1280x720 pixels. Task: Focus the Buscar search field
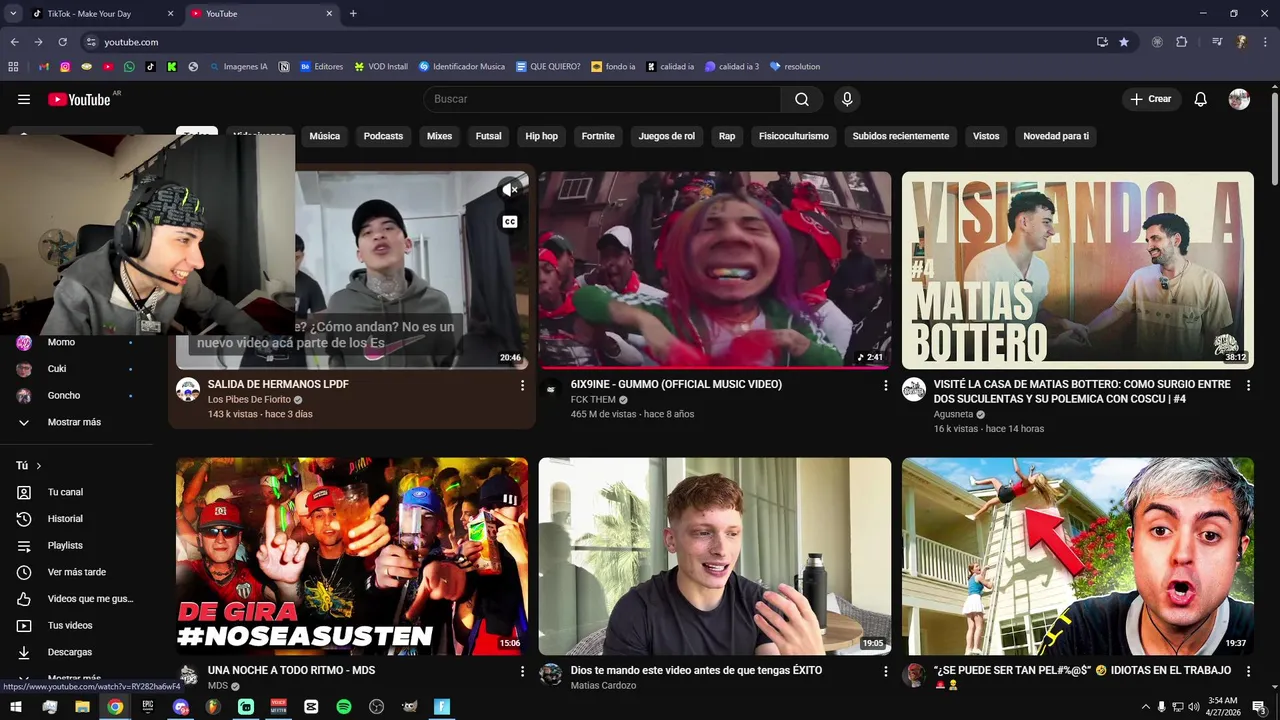(602, 99)
